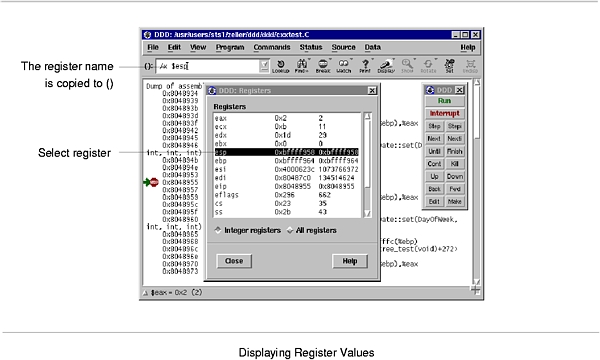Open the argument field history dropdown

264,66
